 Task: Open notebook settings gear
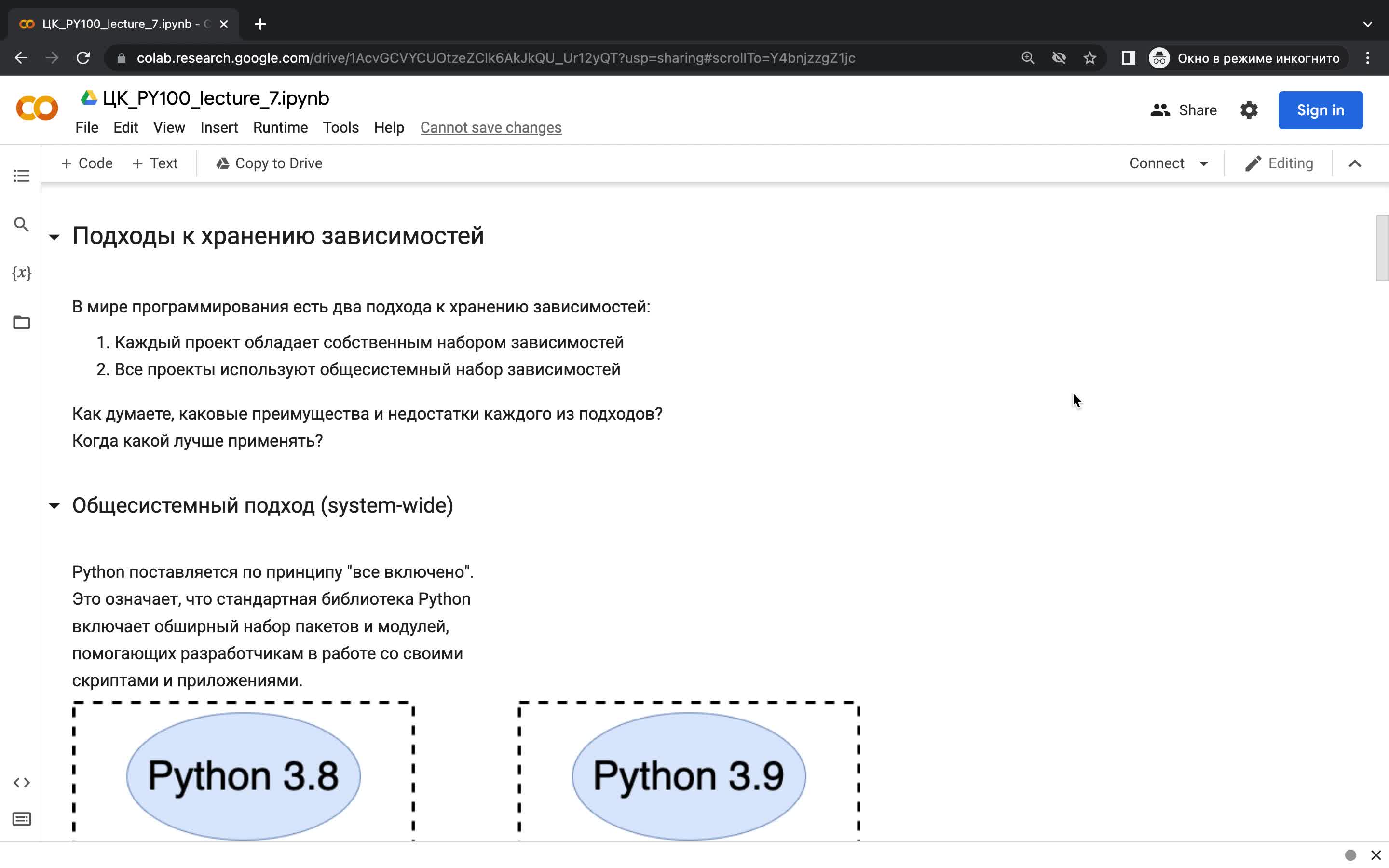pyautogui.click(x=1248, y=109)
